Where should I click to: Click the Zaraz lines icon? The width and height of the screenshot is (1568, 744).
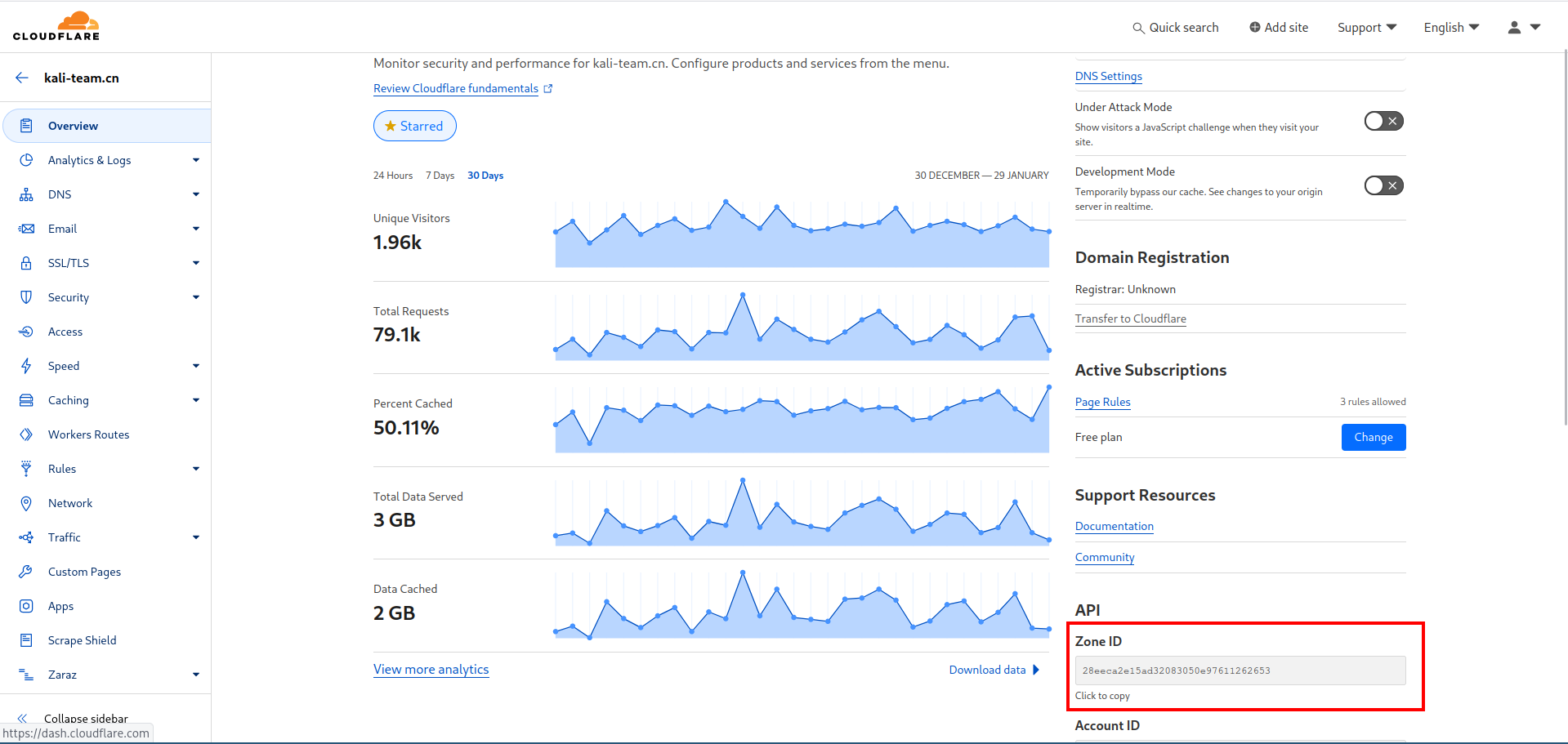click(26, 675)
